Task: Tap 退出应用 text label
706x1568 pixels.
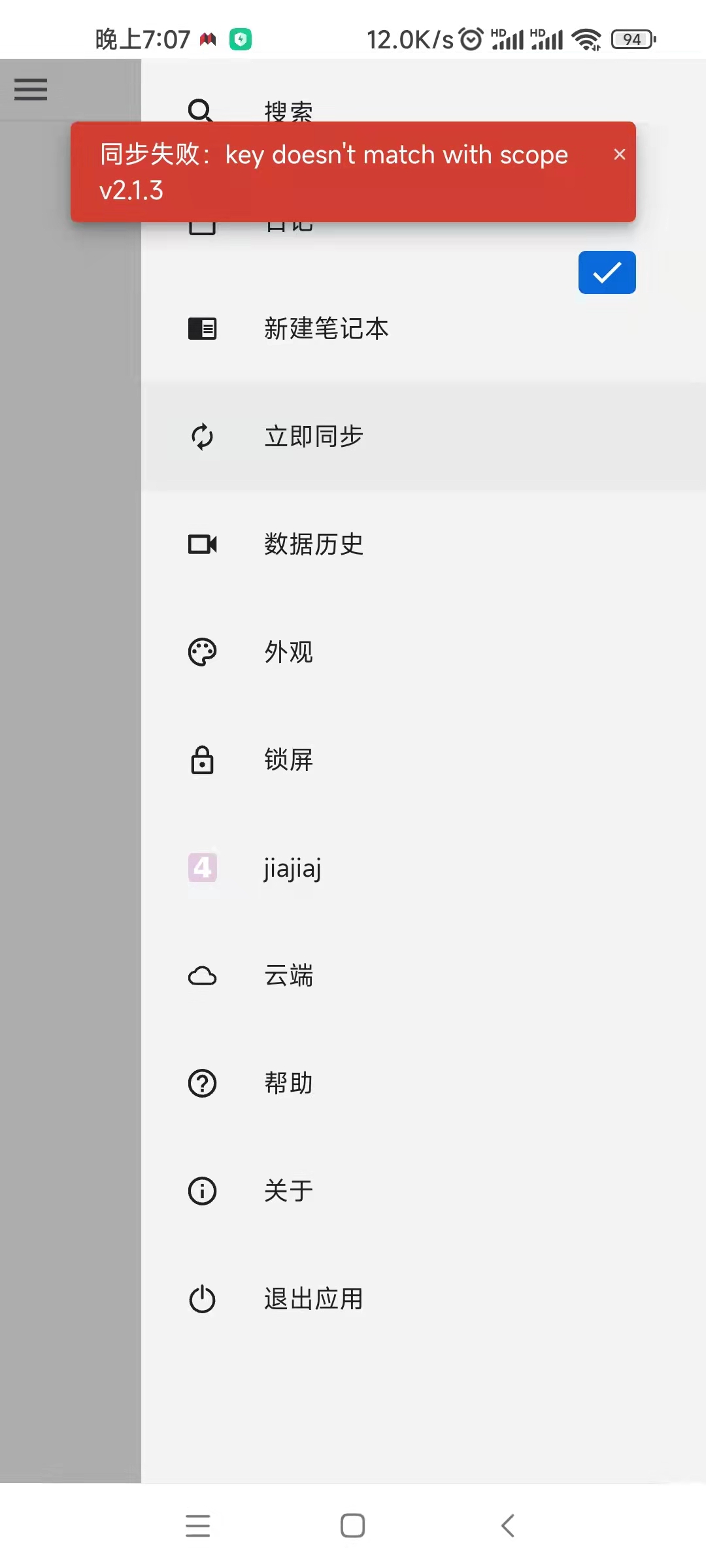Action: point(314,1299)
